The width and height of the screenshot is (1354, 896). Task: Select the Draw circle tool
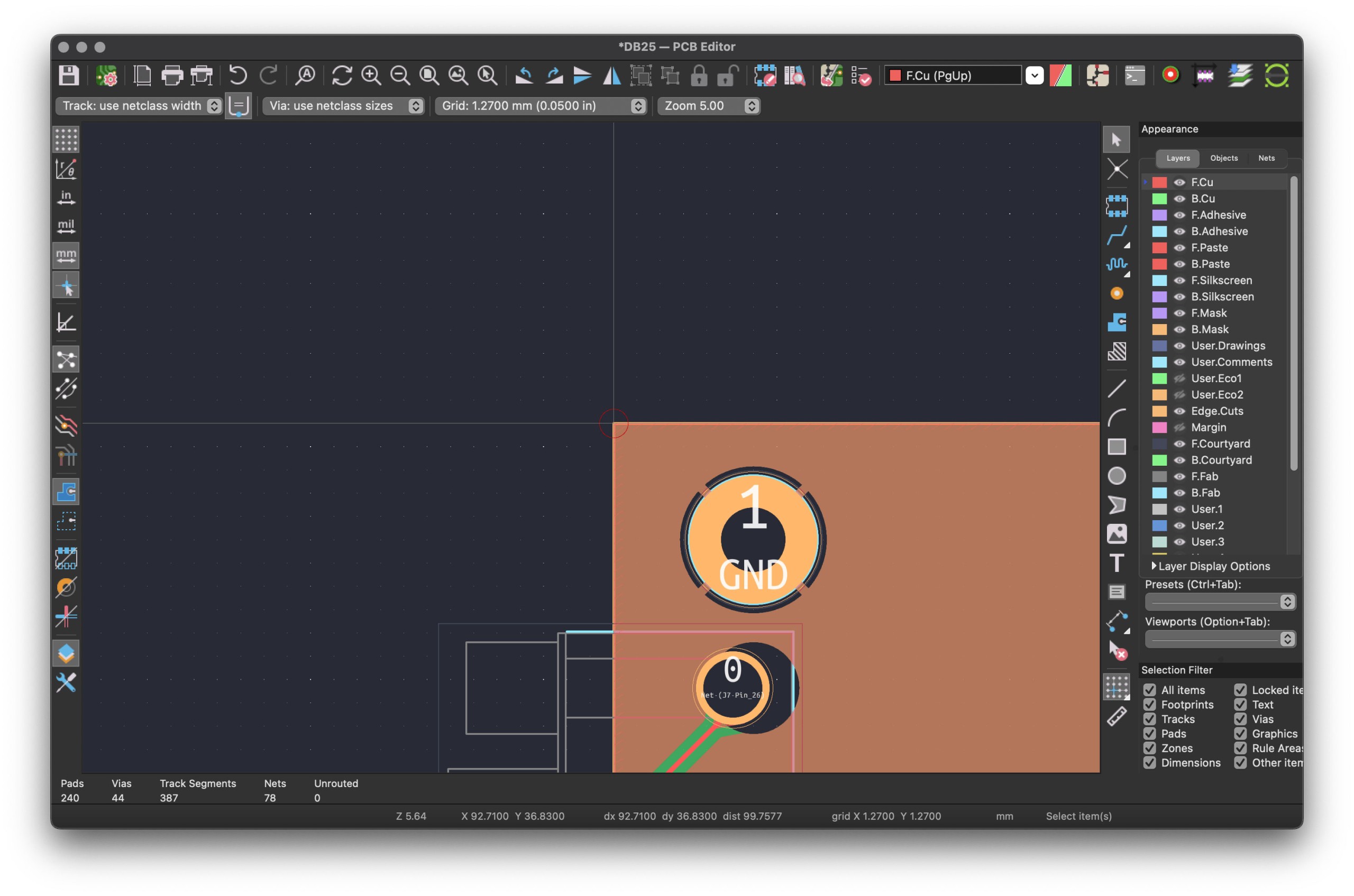click(1116, 476)
